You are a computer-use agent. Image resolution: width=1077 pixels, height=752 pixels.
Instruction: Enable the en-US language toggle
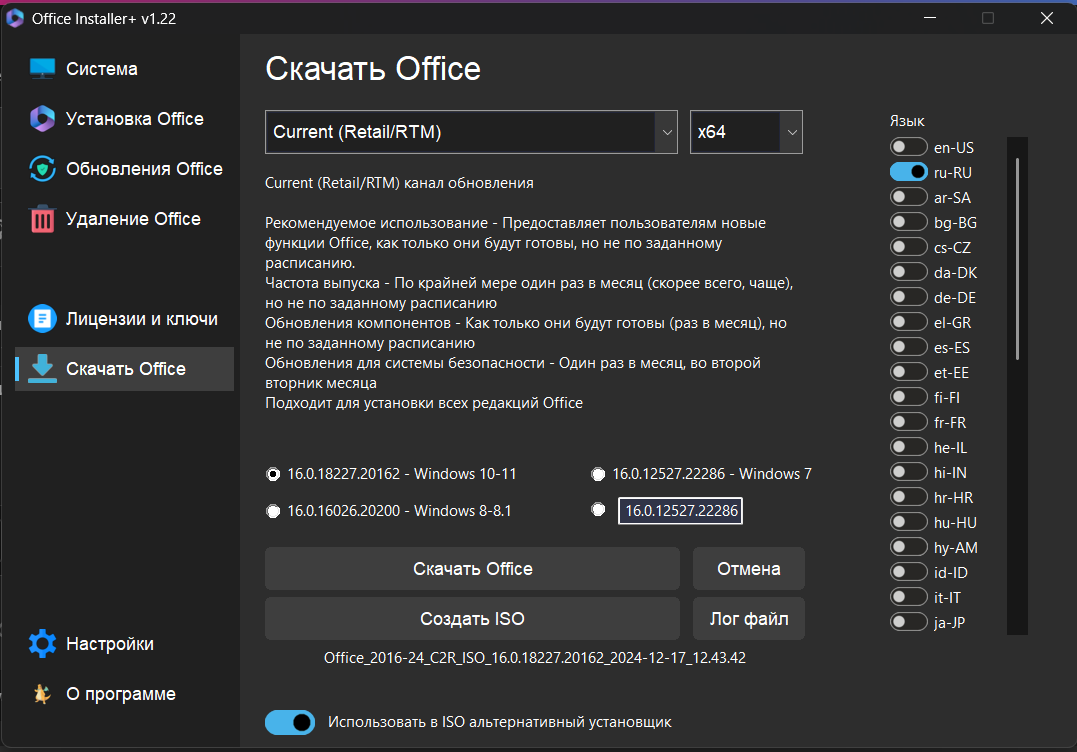(909, 147)
